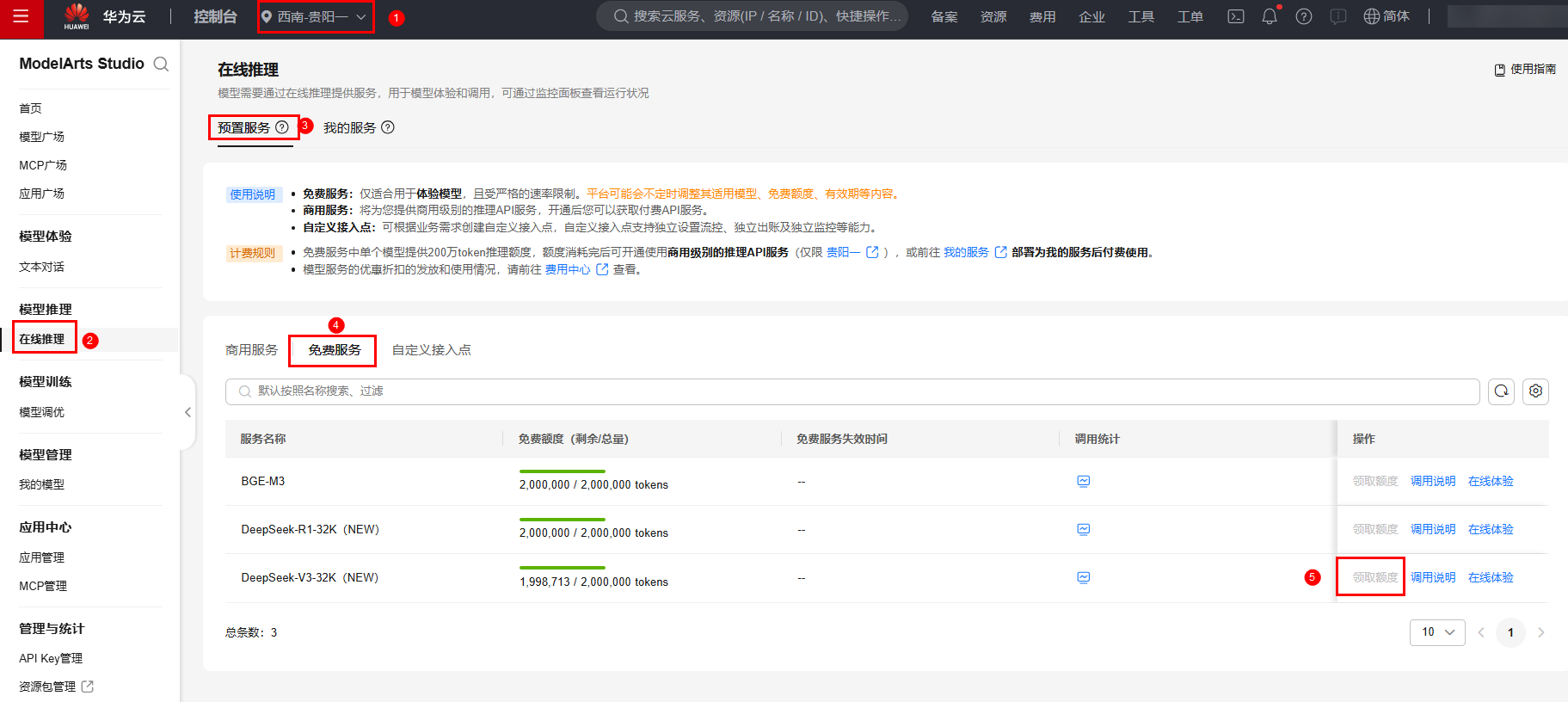1568x702 pixels.
Task: View call statistics for DeepSeek-V3-32K
Action: (1084, 577)
